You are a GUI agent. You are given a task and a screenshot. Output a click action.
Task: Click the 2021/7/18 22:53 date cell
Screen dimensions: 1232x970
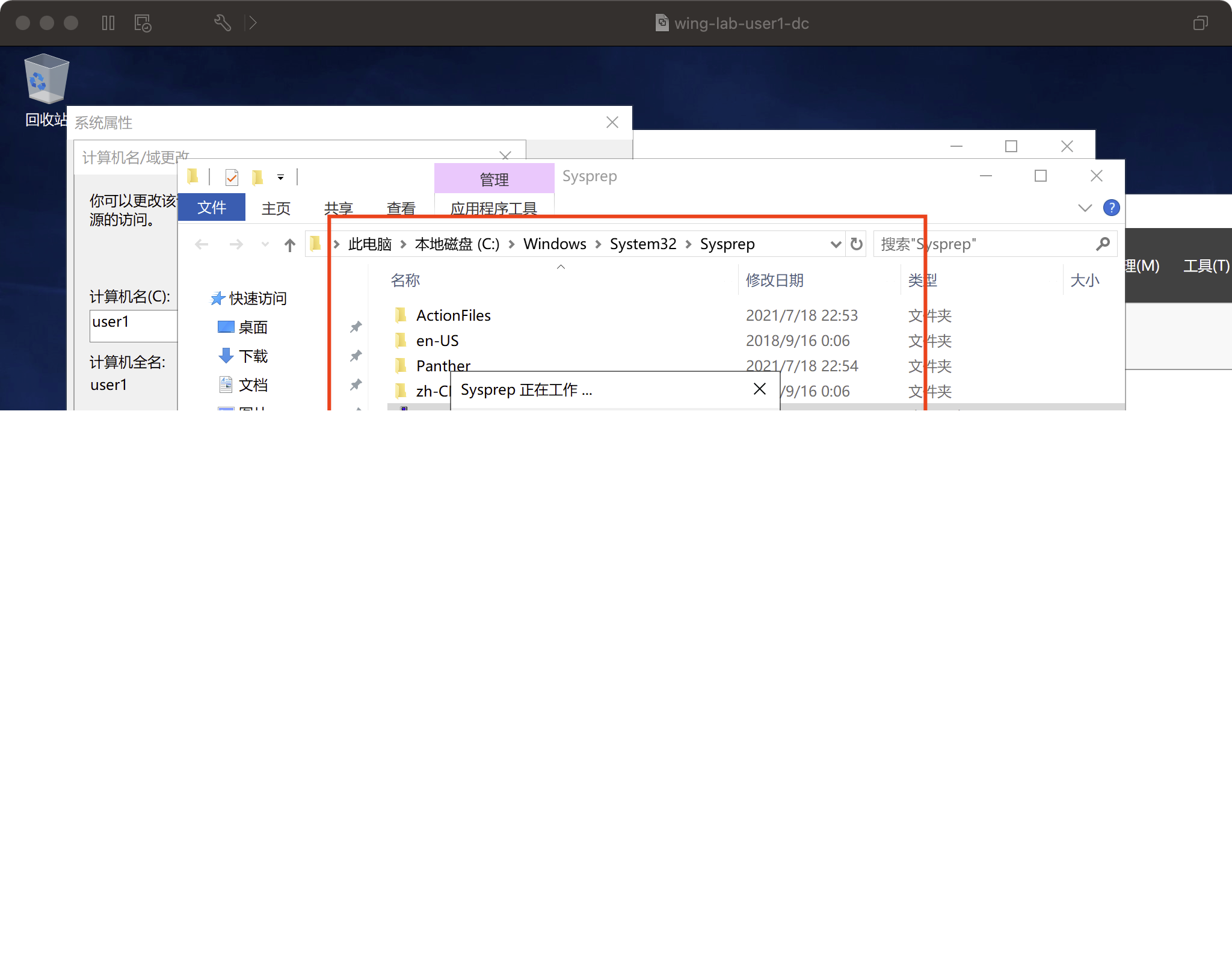801,315
